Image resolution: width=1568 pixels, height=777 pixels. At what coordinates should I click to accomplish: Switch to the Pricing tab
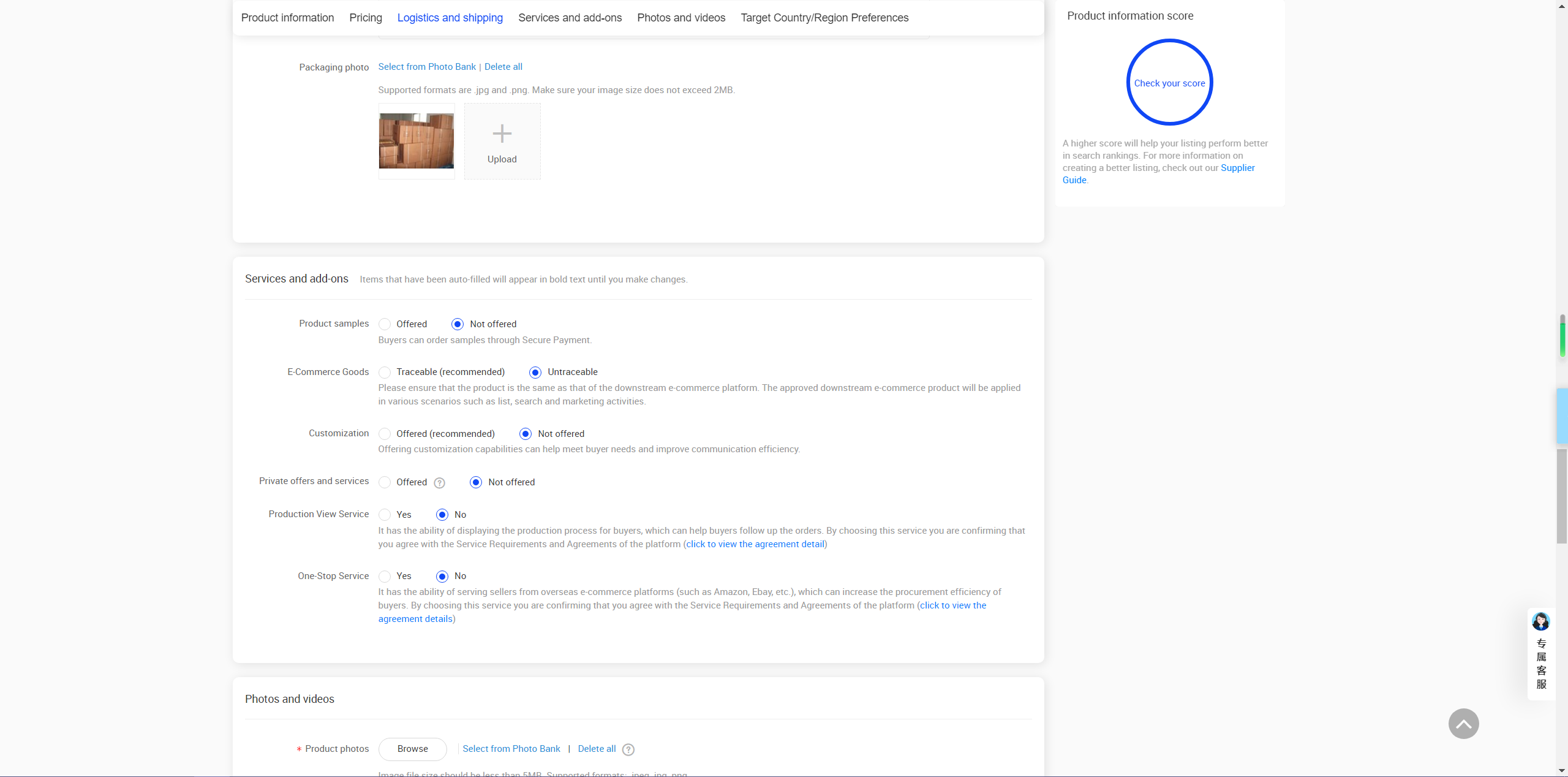pyautogui.click(x=365, y=18)
